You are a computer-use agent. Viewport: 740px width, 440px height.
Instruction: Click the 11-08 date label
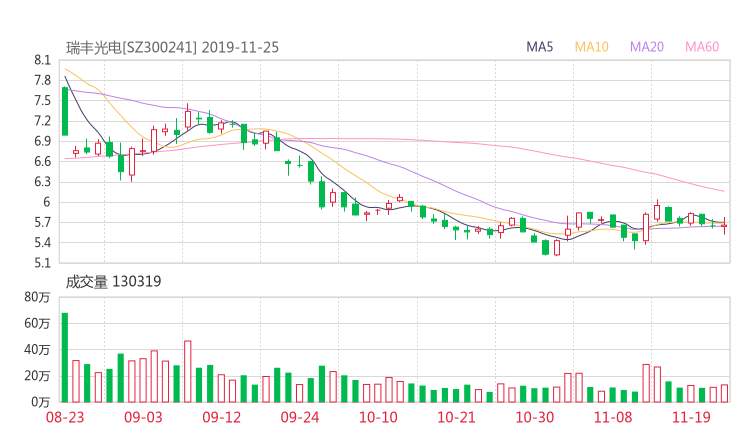(613, 417)
